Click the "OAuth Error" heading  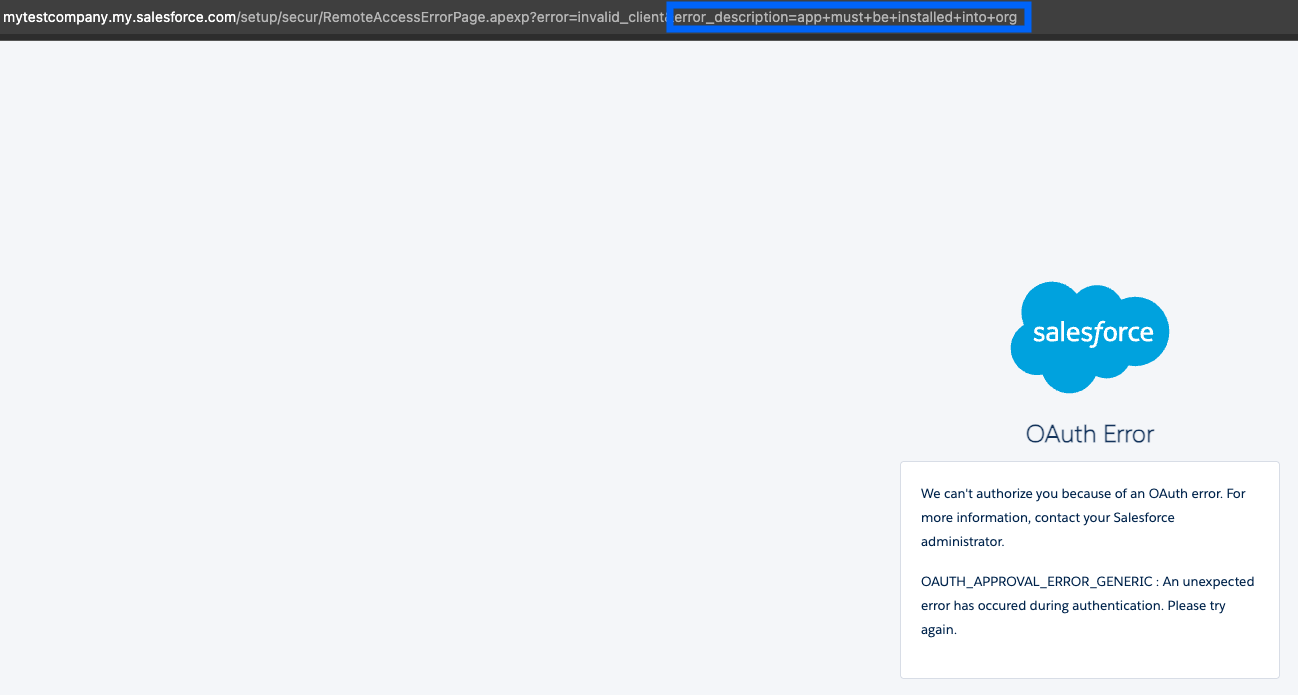1089,434
